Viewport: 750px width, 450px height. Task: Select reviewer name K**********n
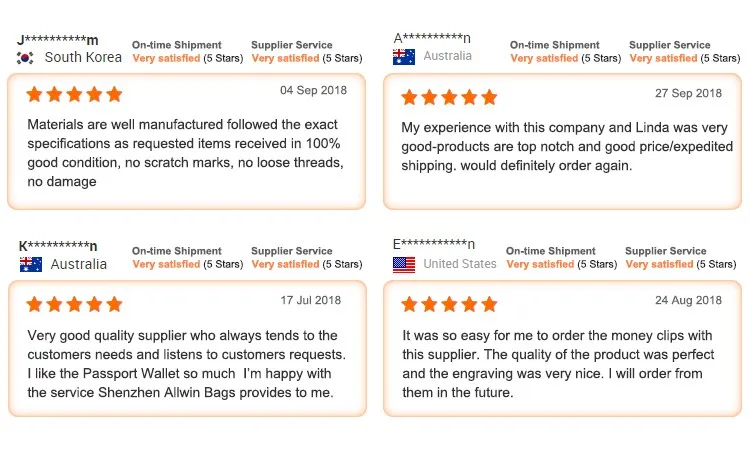(58, 246)
